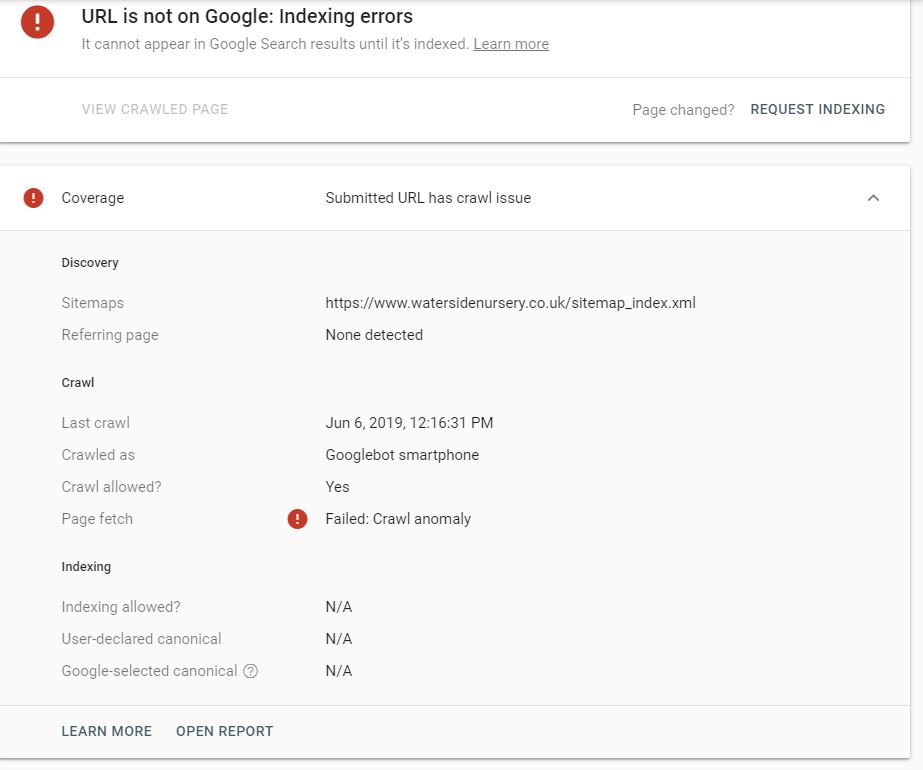Click the Page changed? label

[683, 110]
